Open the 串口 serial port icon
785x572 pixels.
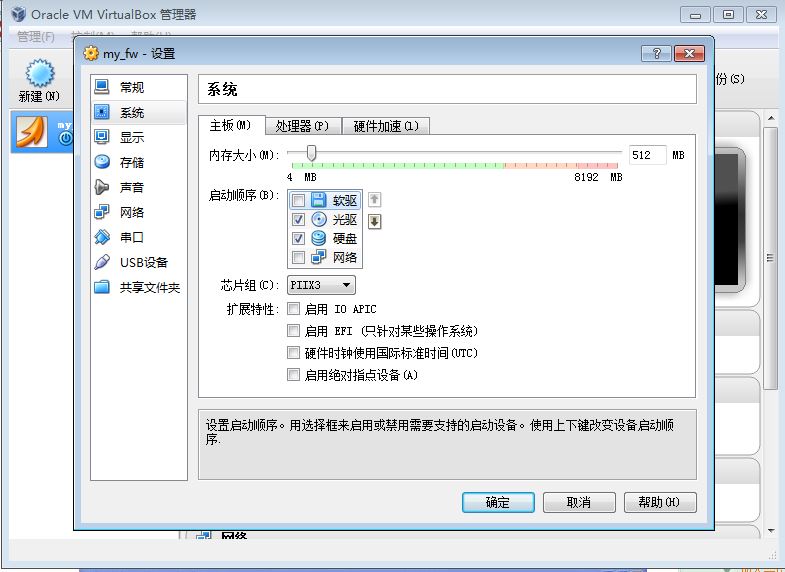pyautogui.click(x=102, y=237)
